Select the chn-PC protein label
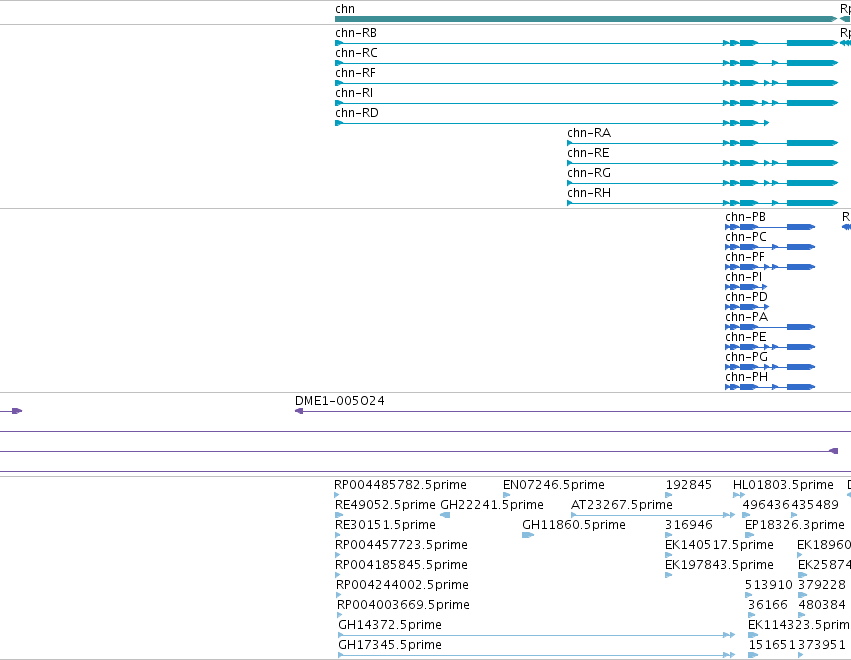Screen dimensions: 851x660 click(x=746, y=237)
